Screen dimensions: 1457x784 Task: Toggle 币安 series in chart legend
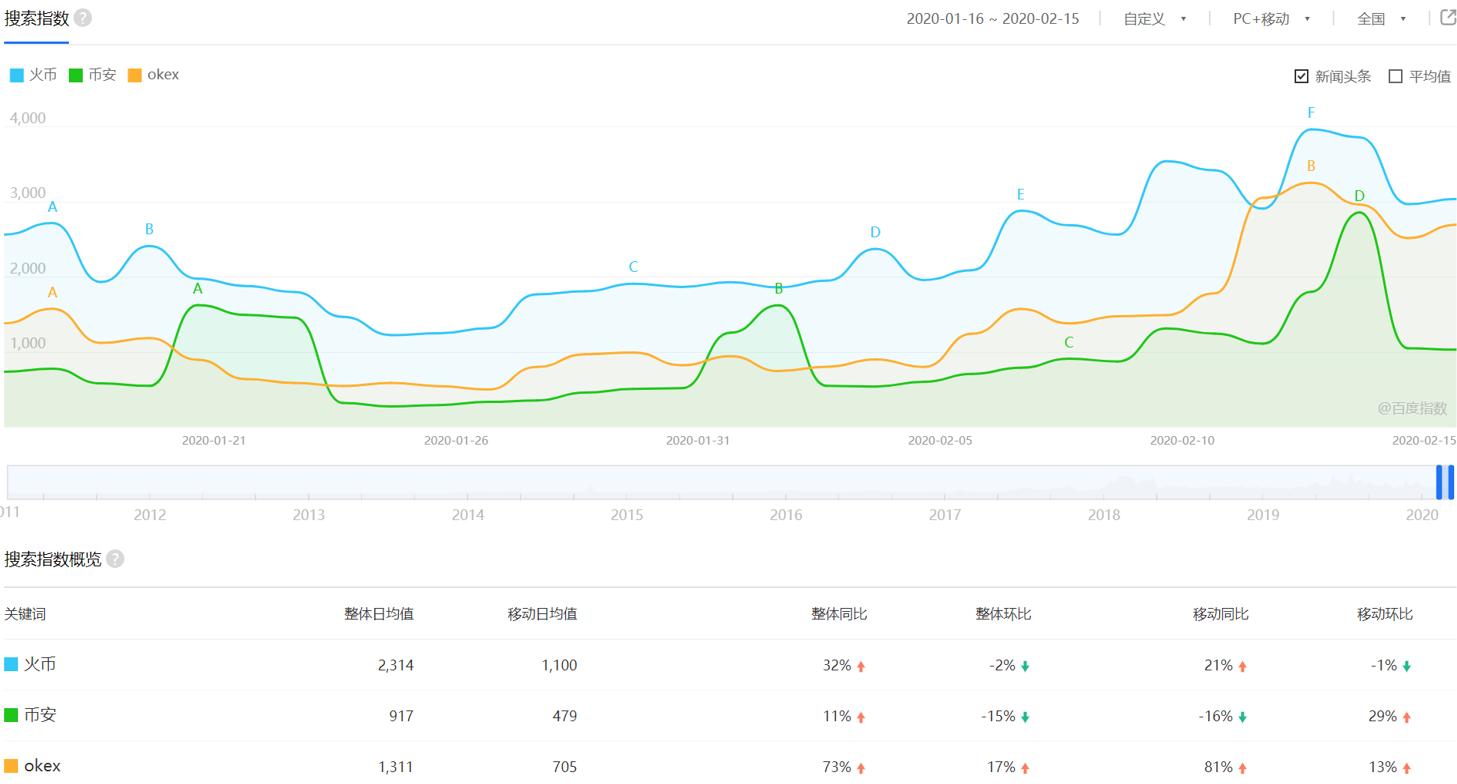pos(93,75)
